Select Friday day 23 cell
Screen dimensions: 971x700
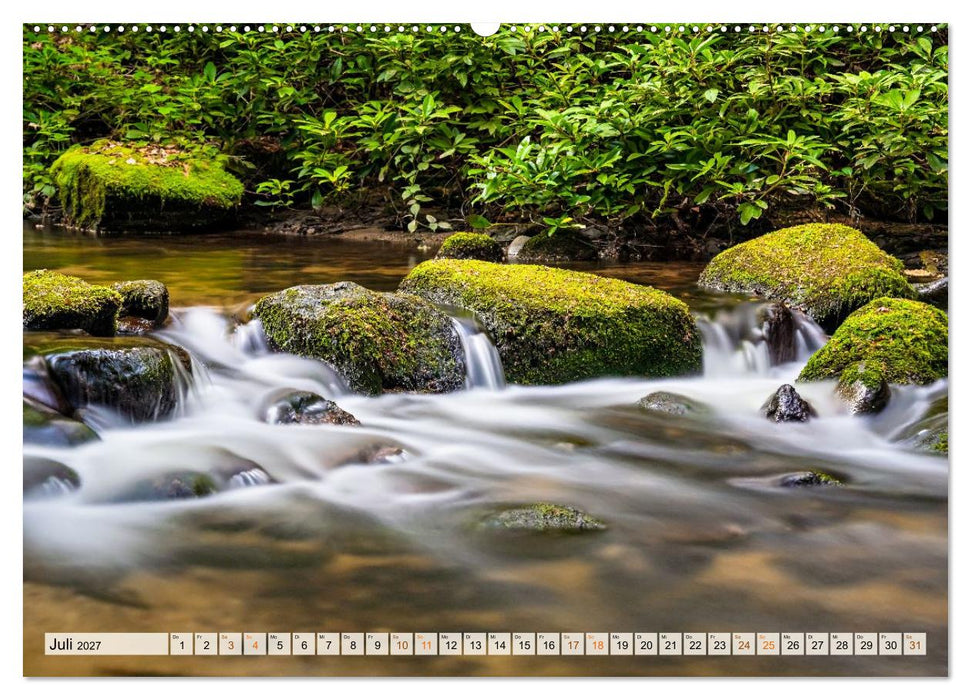(x=720, y=644)
